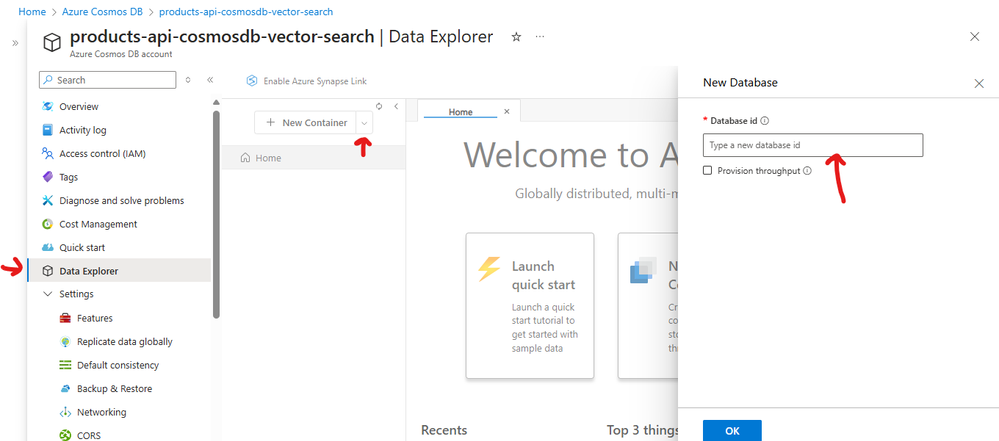Click the Access control (IAM) icon
The height and width of the screenshot is (441, 999).
click(47, 154)
